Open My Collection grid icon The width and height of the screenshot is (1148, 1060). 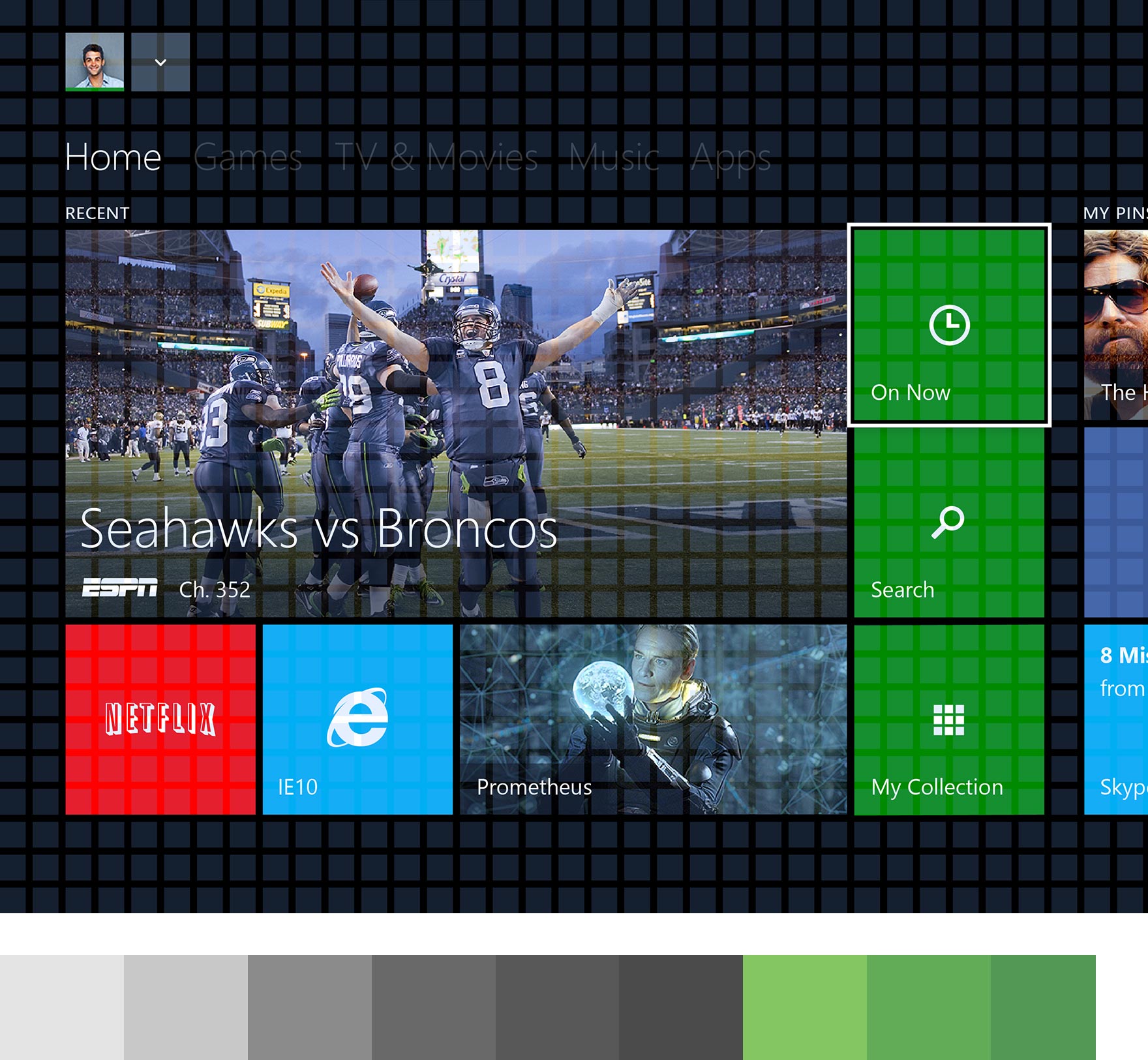[948, 719]
